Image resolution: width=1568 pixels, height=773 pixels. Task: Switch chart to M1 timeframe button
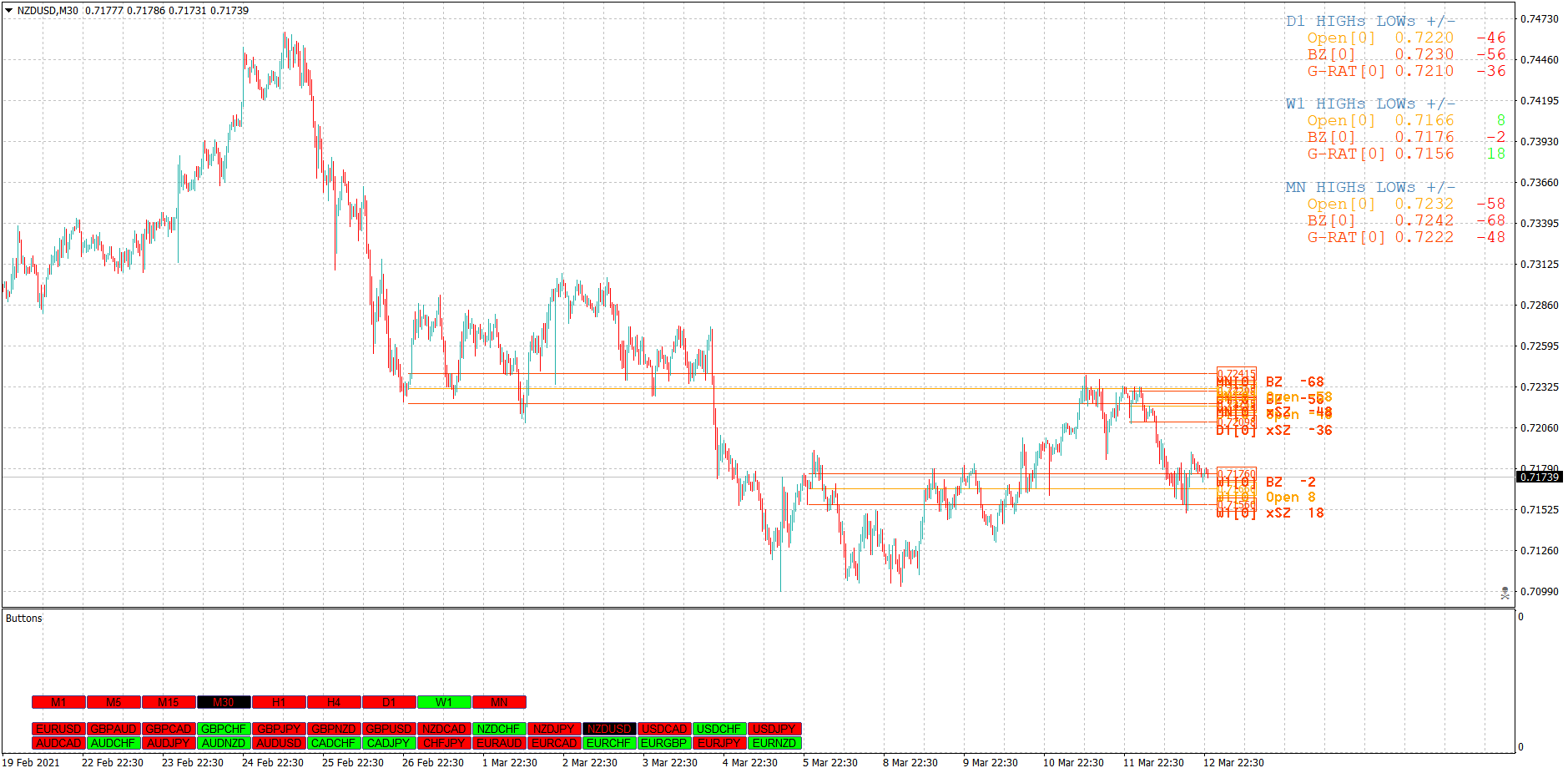[58, 702]
